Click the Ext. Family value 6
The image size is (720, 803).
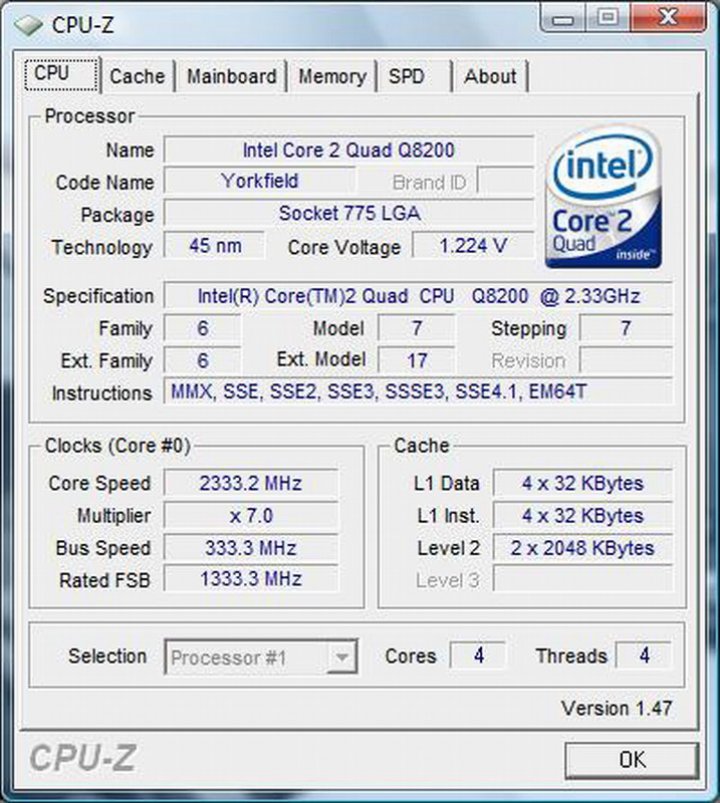click(x=202, y=361)
